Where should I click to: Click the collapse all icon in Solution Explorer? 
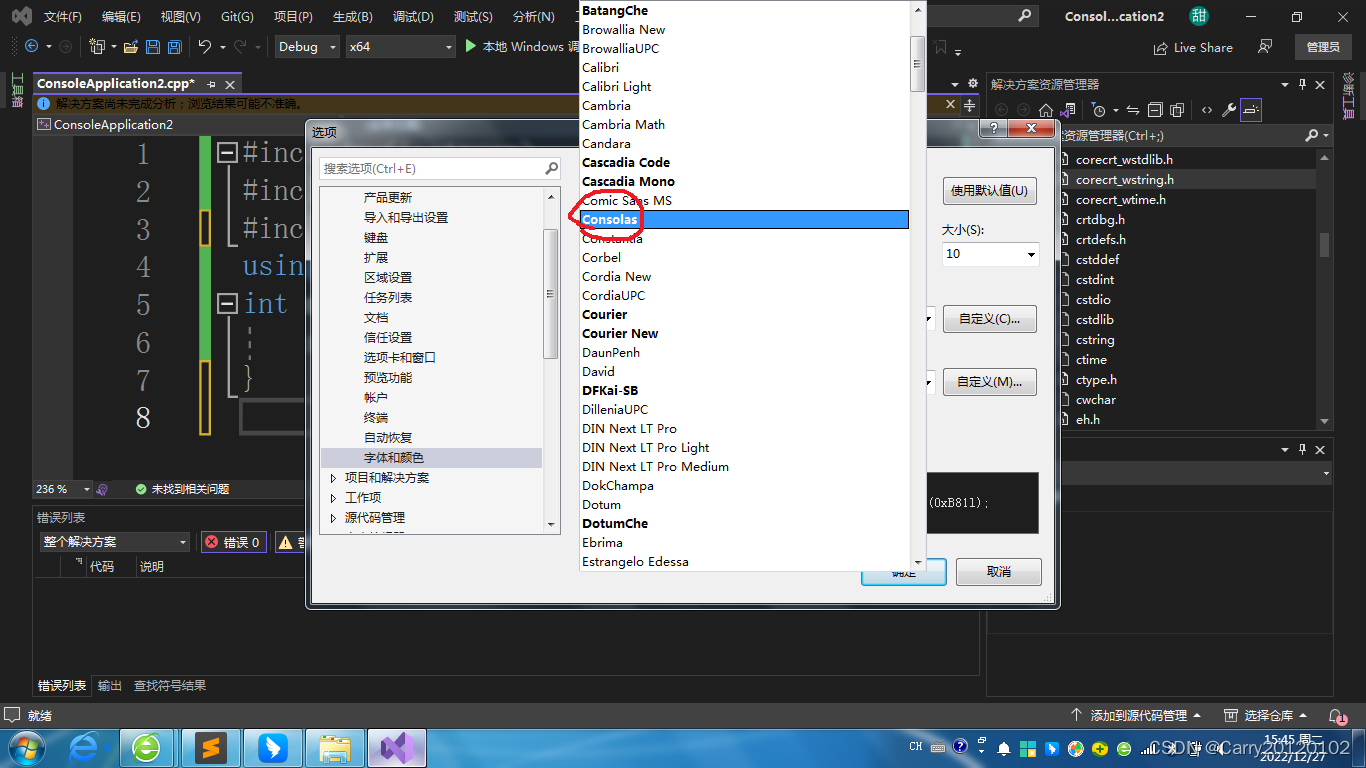point(1155,110)
